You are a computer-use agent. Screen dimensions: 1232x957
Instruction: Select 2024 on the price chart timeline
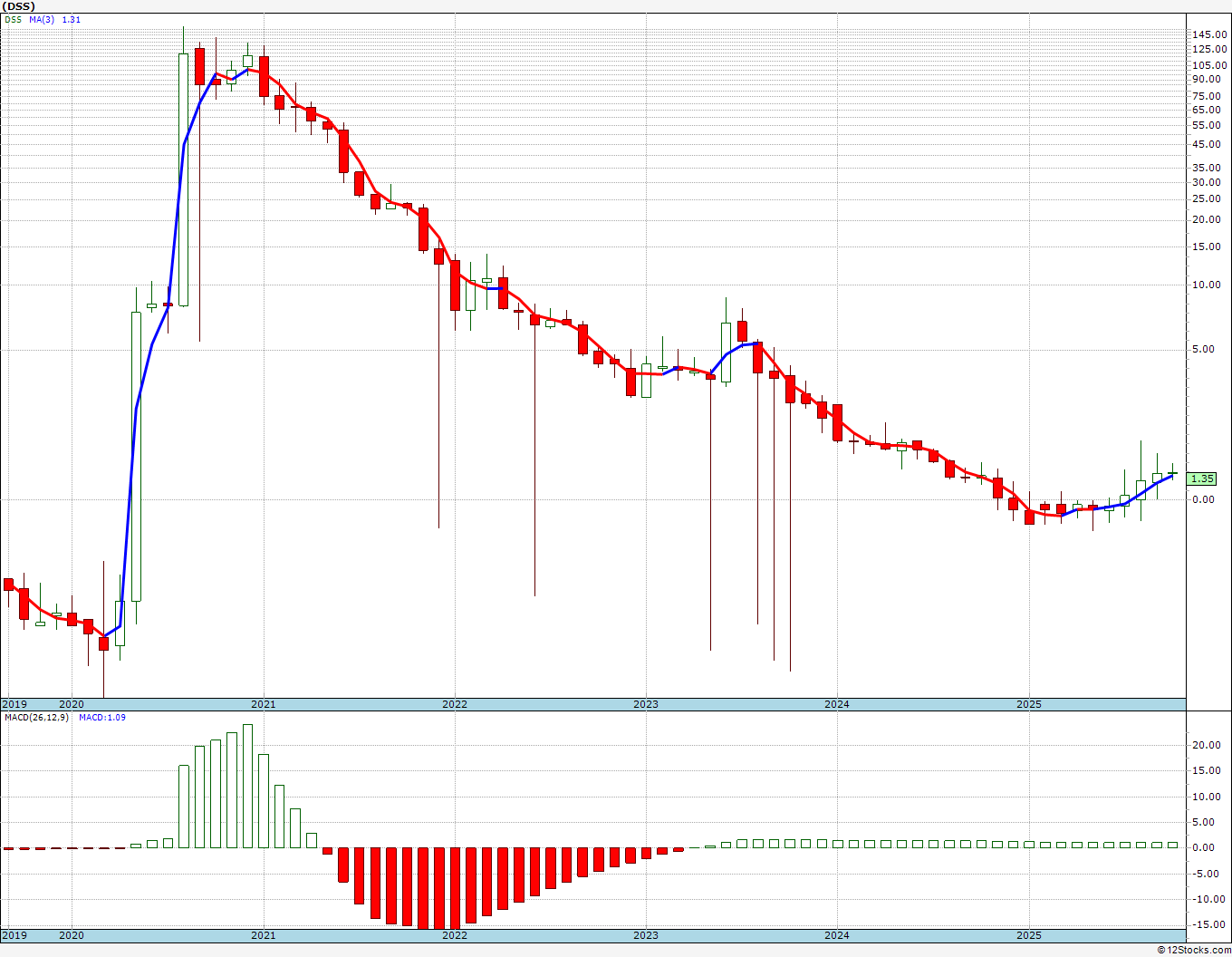click(837, 704)
